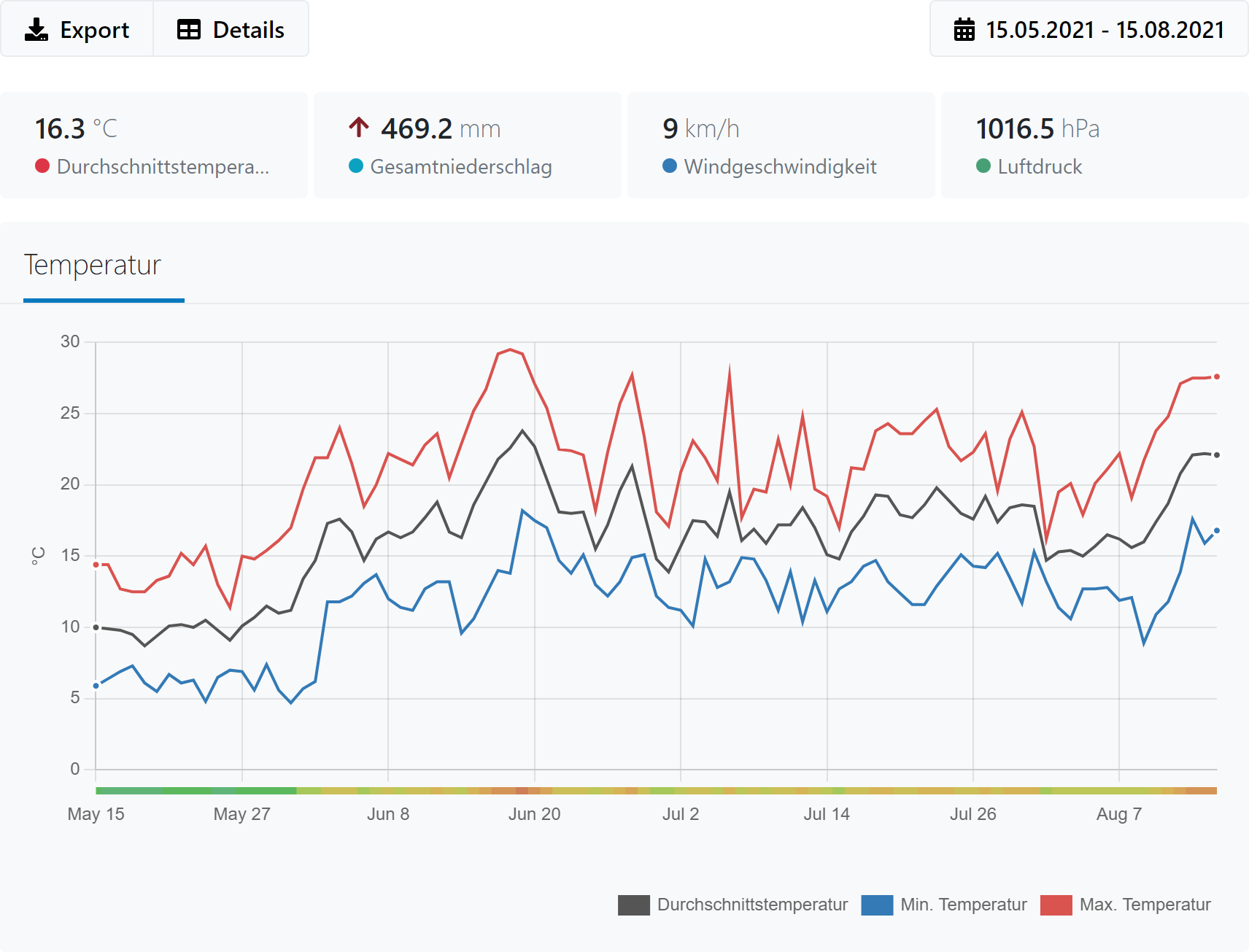
Task: Click the calendar icon in date range
Action: [964, 30]
